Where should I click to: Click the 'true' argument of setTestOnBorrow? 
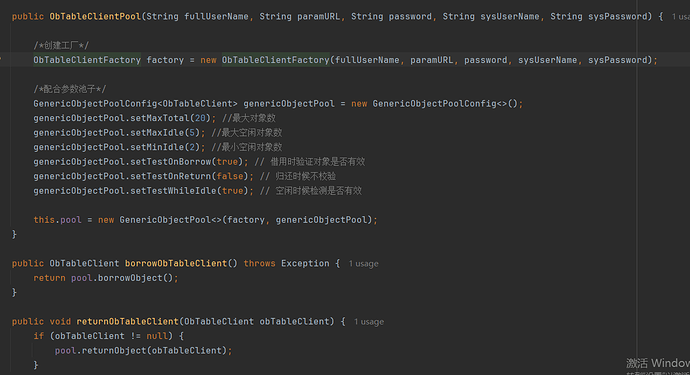tap(227, 162)
